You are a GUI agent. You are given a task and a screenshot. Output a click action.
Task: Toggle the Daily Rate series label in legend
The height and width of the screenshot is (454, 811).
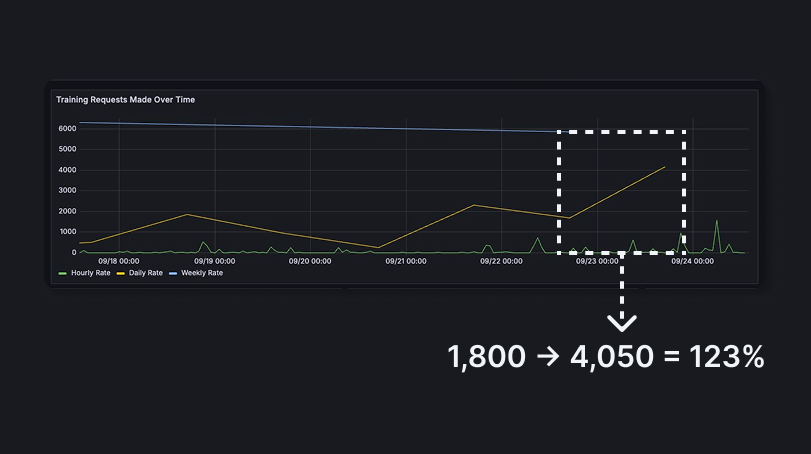pos(146,272)
